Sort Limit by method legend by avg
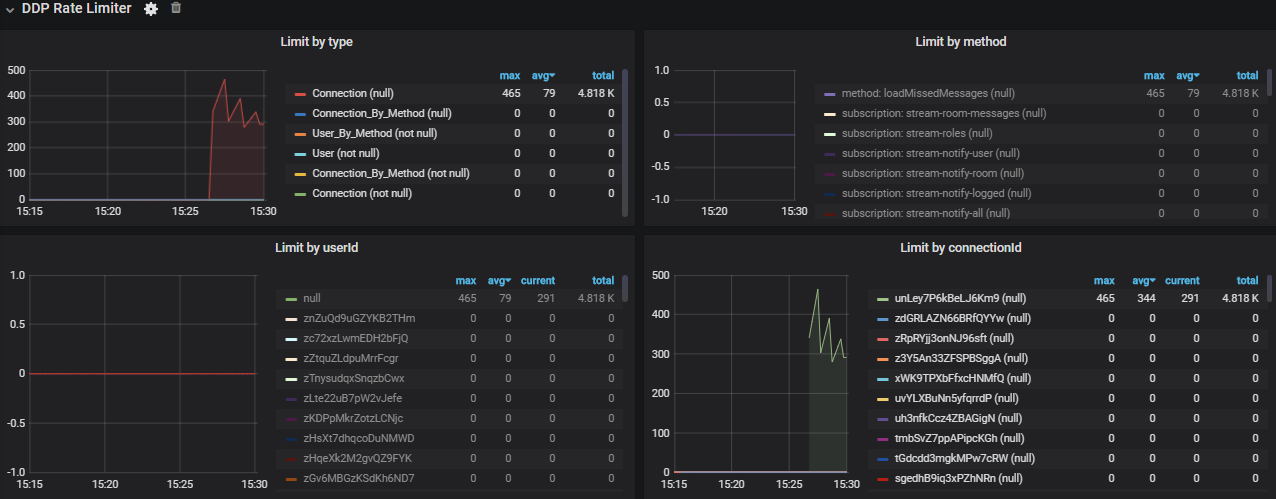1276x499 pixels. tap(1187, 75)
